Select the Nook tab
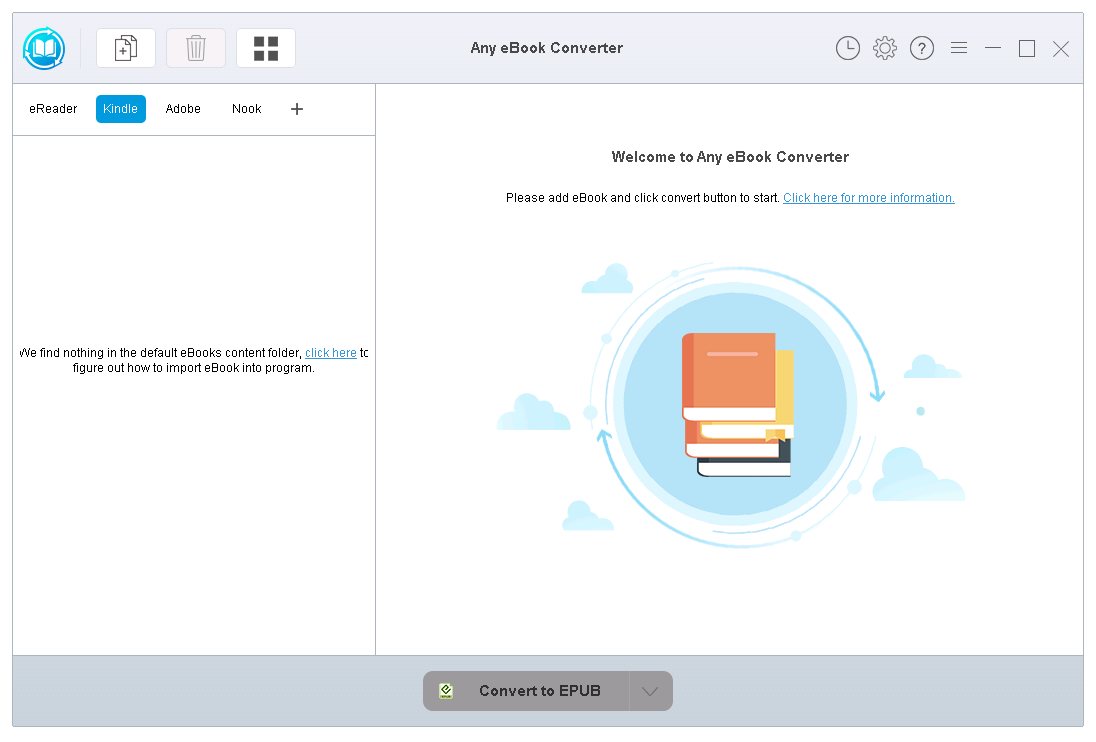The height and width of the screenshot is (742, 1096). 247,109
